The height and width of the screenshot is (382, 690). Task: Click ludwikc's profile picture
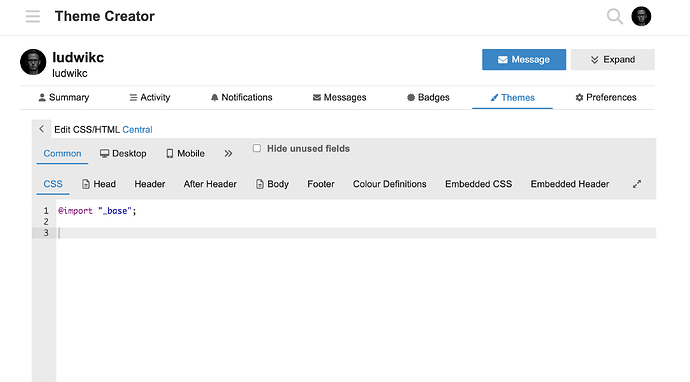click(x=33, y=62)
